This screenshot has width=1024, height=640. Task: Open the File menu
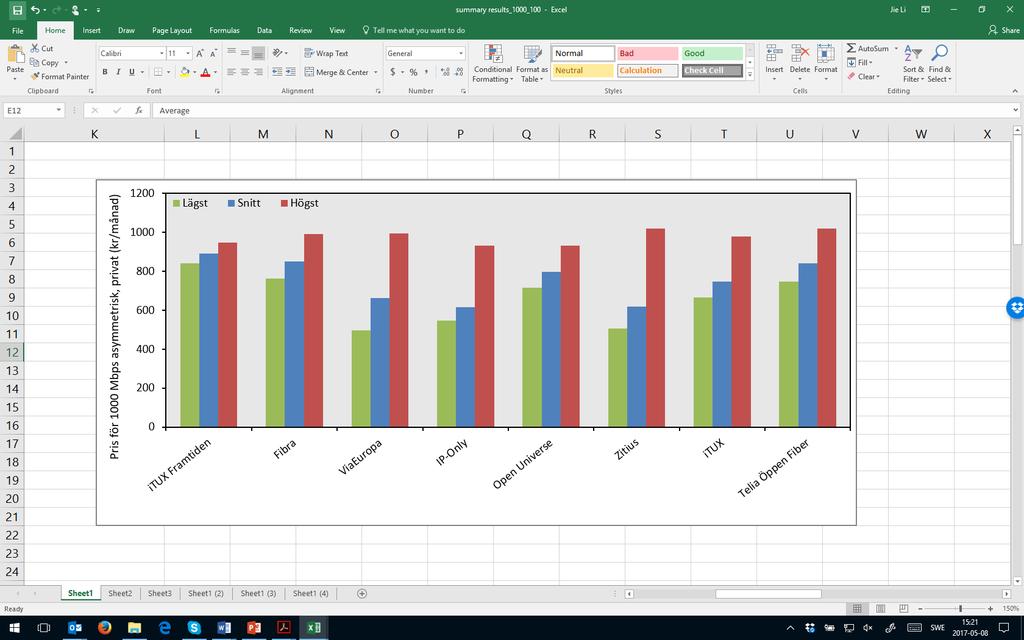click(18, 30)
